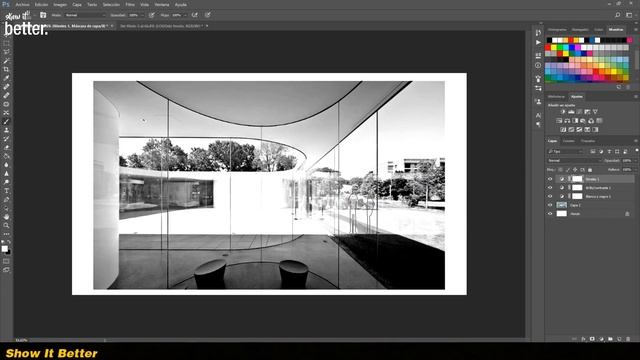The height and width of the screenshot is (360, 640).
Task: Hide the Blanco y negro 1 layer
Action: coord(550,196)
